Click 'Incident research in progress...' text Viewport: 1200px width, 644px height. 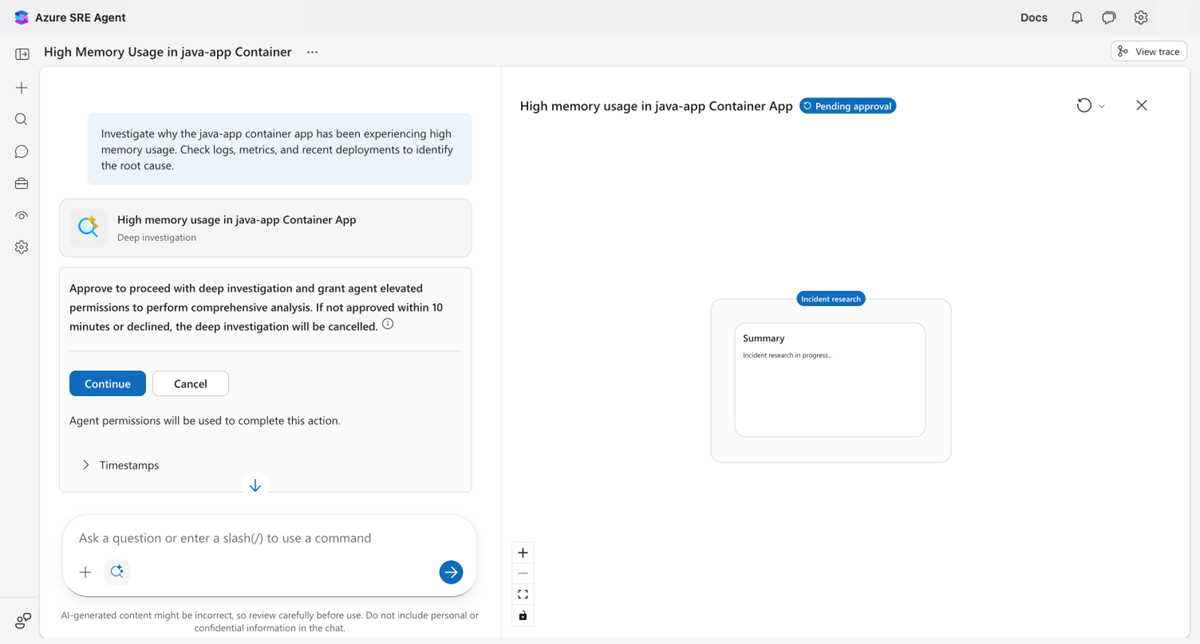[x=787, y=355]
